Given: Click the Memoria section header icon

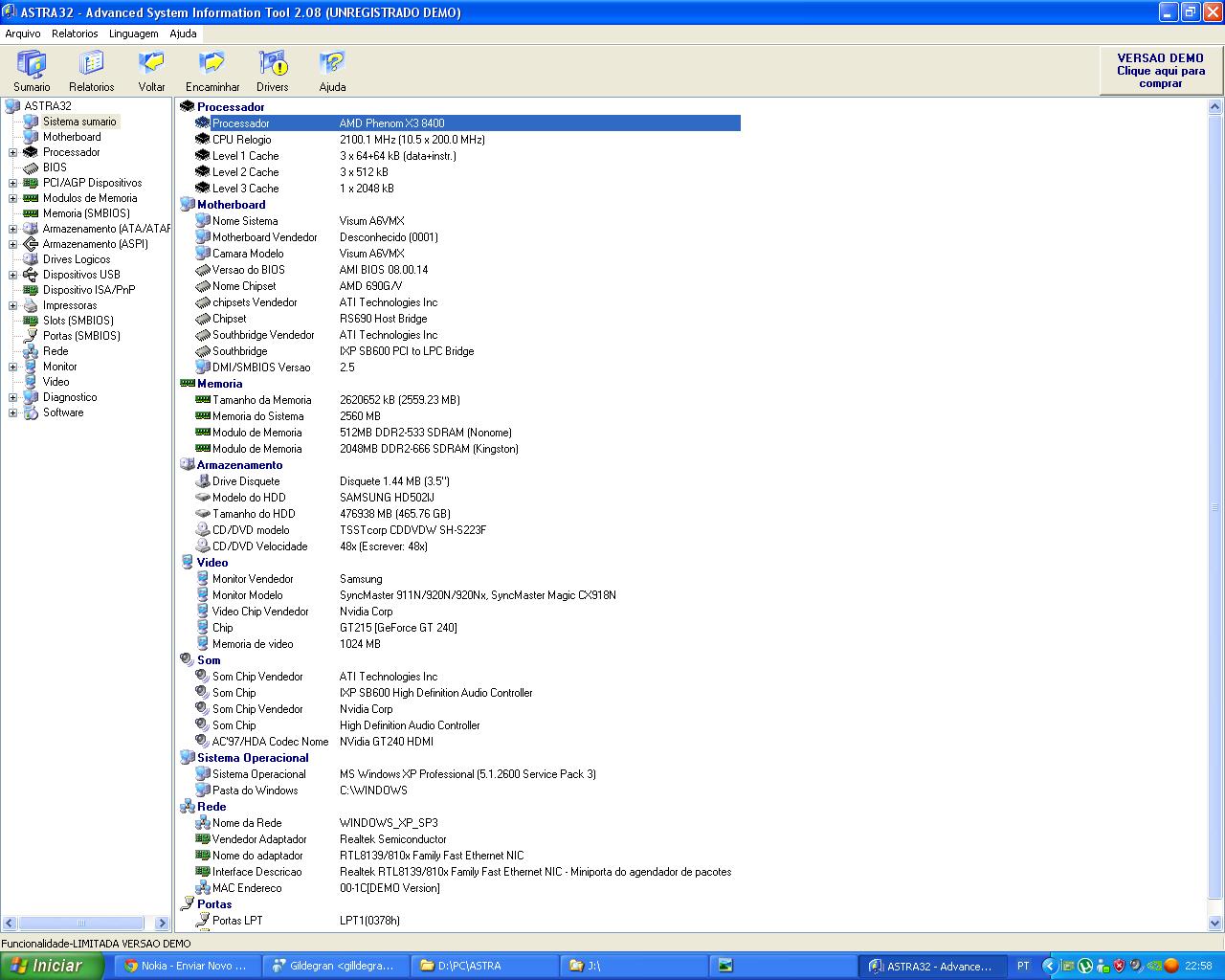Looking at the screenshot, I should (x=188, y=384).
